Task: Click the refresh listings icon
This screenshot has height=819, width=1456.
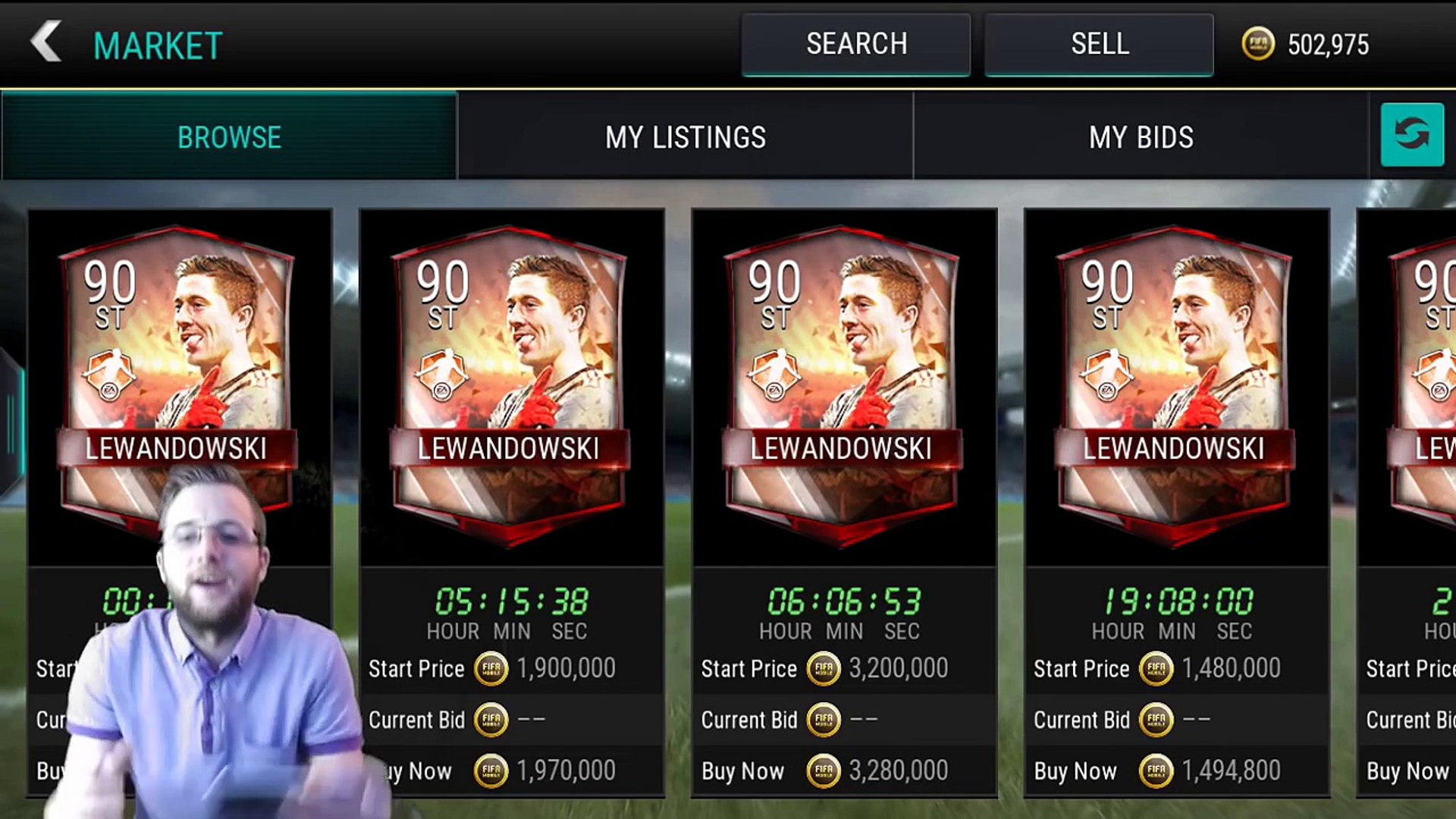Action: click(x=1412, y=135)
